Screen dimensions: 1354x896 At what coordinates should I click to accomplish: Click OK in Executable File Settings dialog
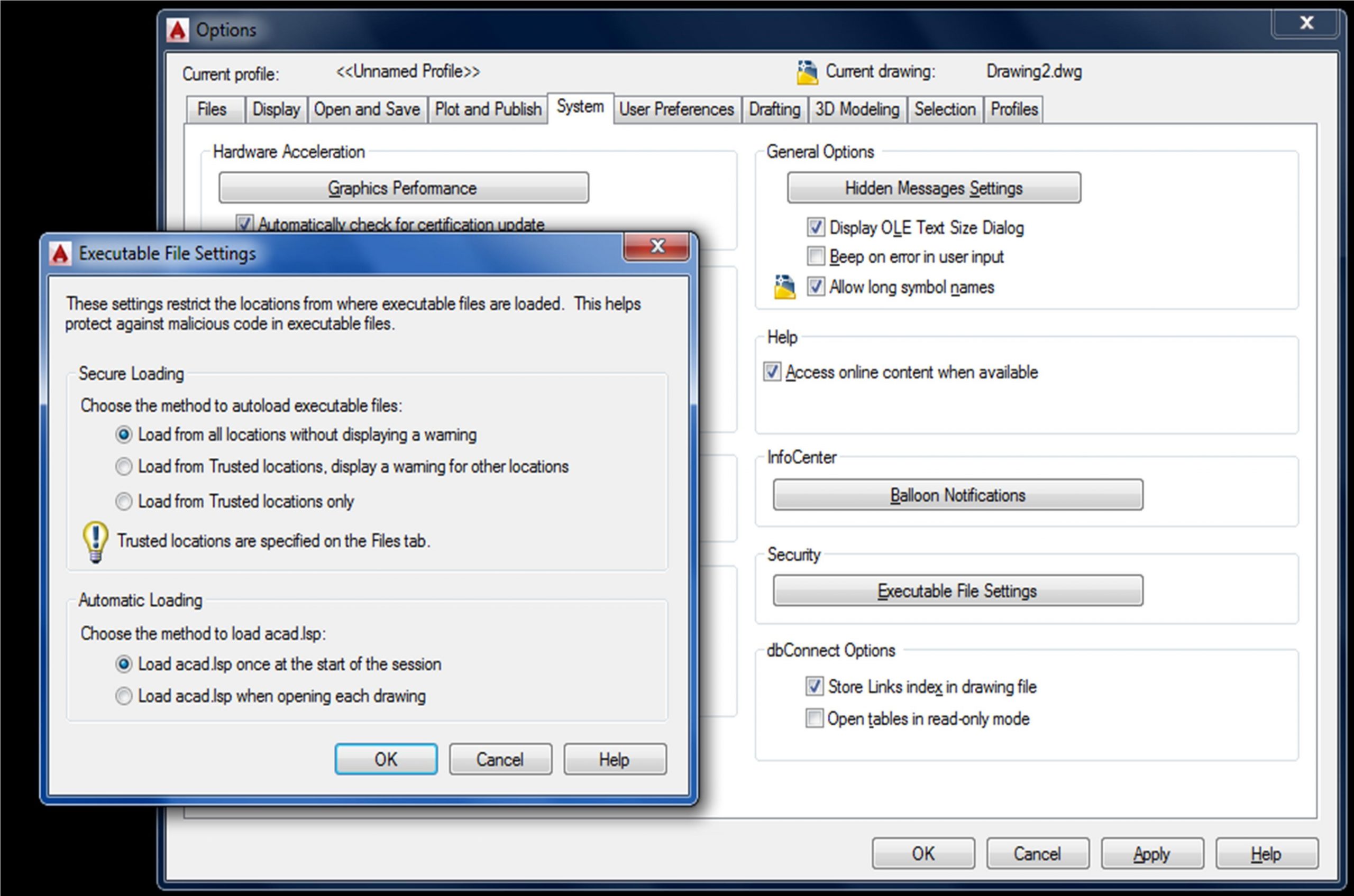(386, 760)
